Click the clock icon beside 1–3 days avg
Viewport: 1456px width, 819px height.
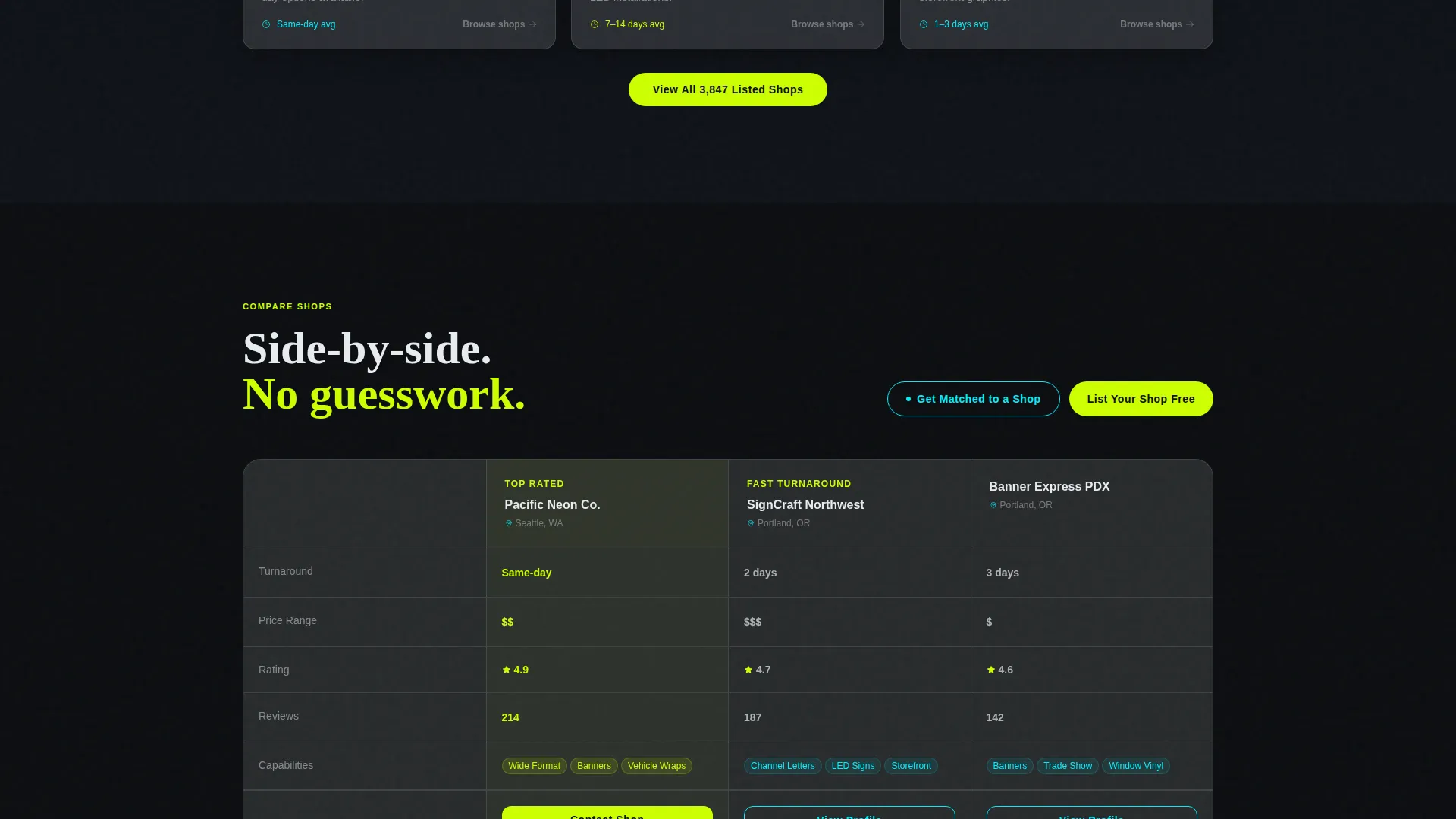924,24
